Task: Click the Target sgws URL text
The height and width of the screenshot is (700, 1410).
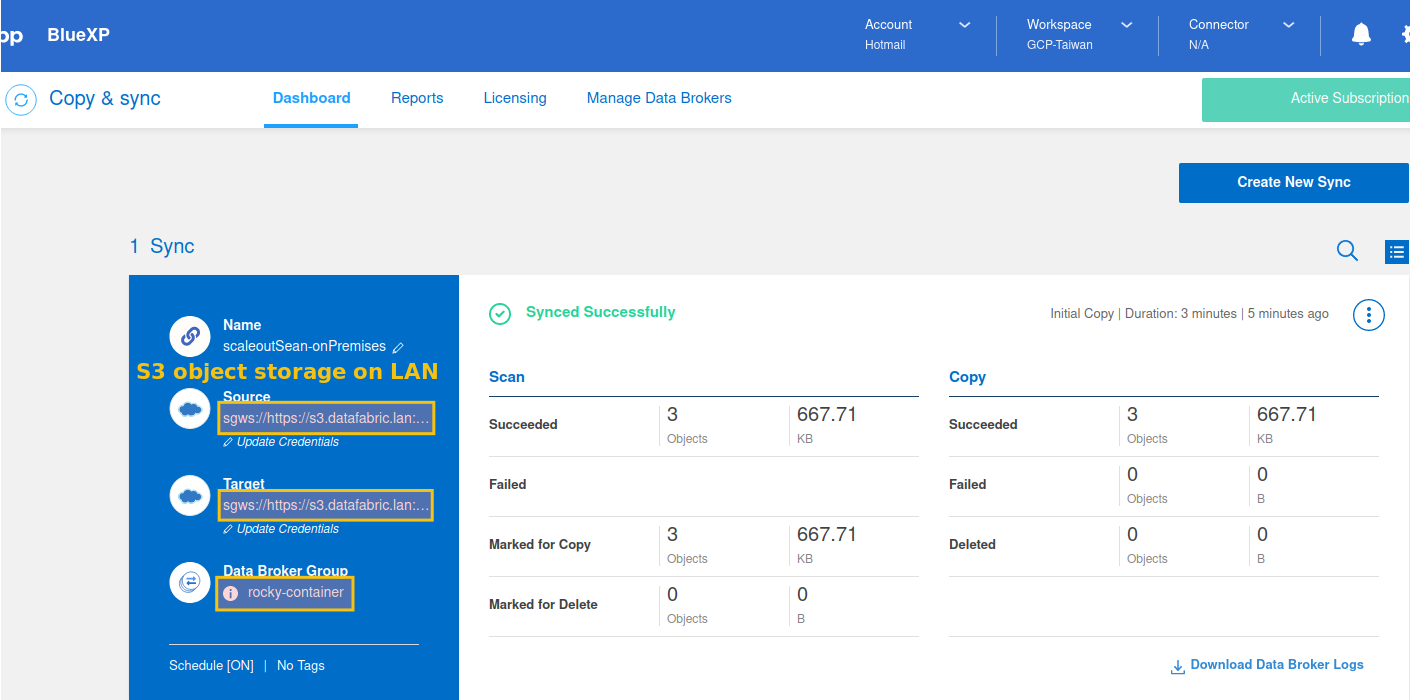Action: 326,505
